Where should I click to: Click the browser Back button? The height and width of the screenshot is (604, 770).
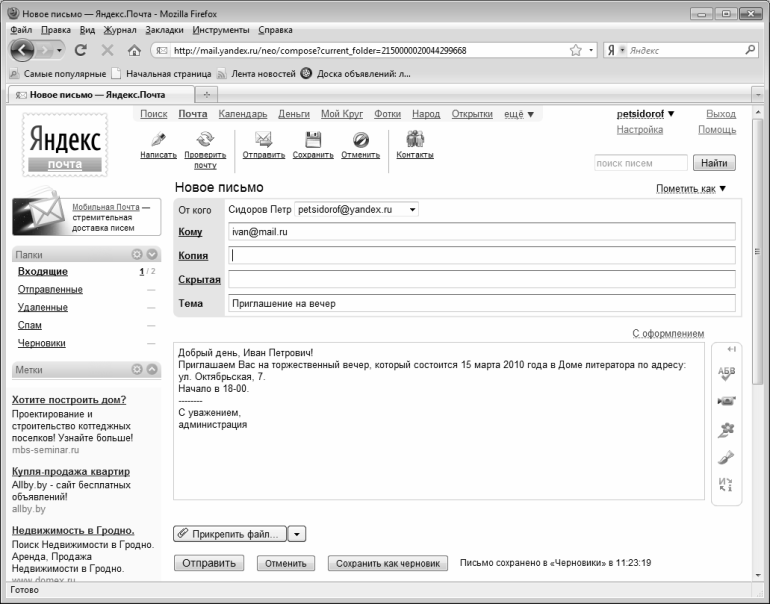(22, 50)
